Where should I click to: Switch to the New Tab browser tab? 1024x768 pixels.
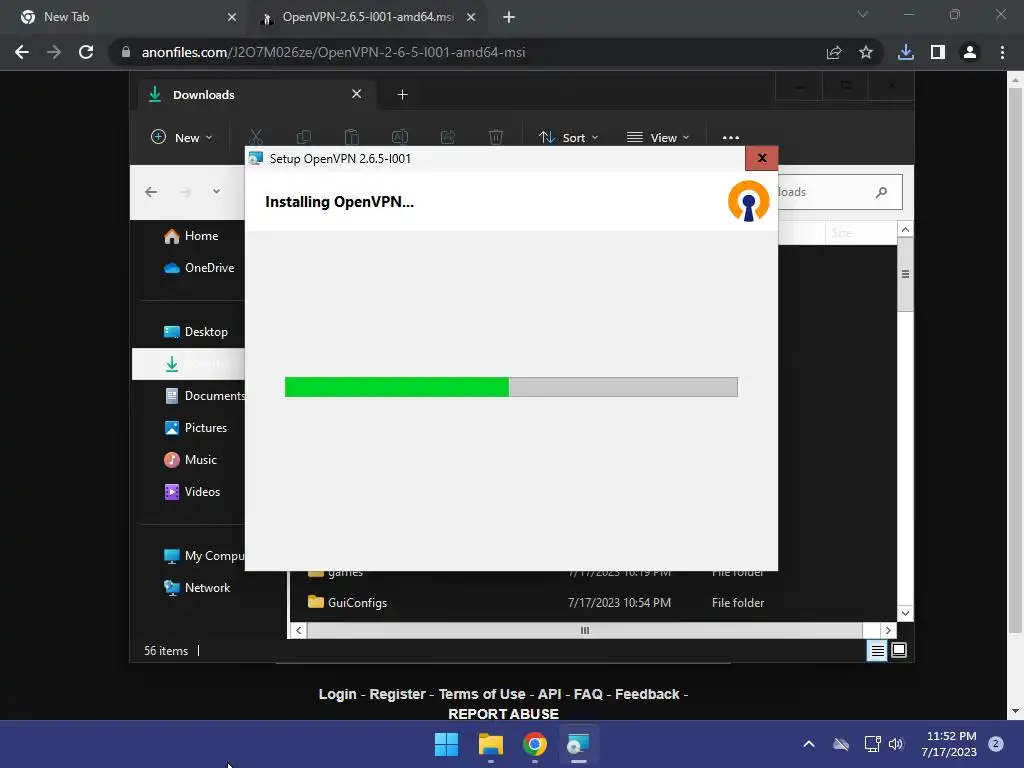124,17
